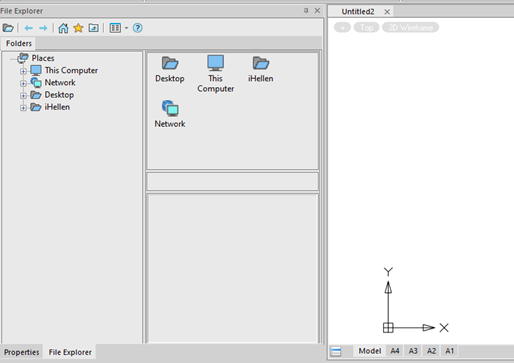
Task: Switch to the Properties tab
Action: (x=21, y=352)
